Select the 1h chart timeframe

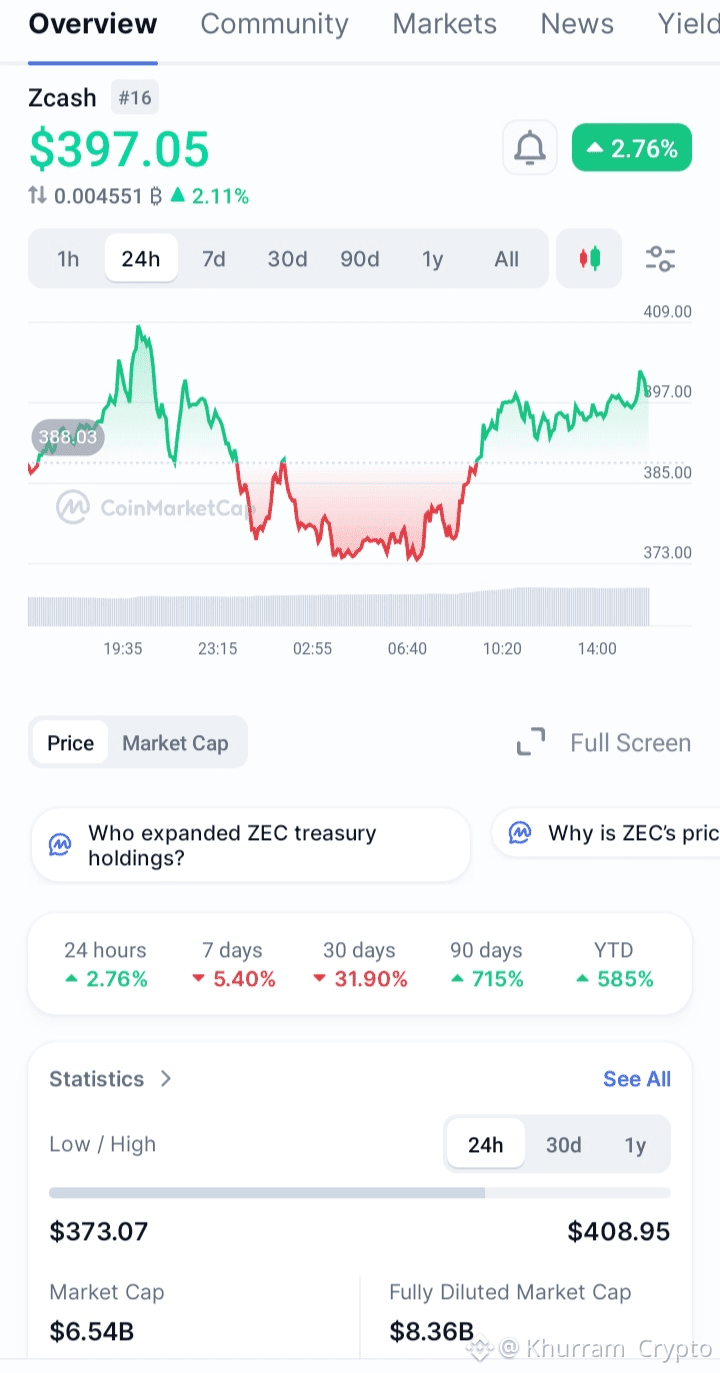point(68,259)
